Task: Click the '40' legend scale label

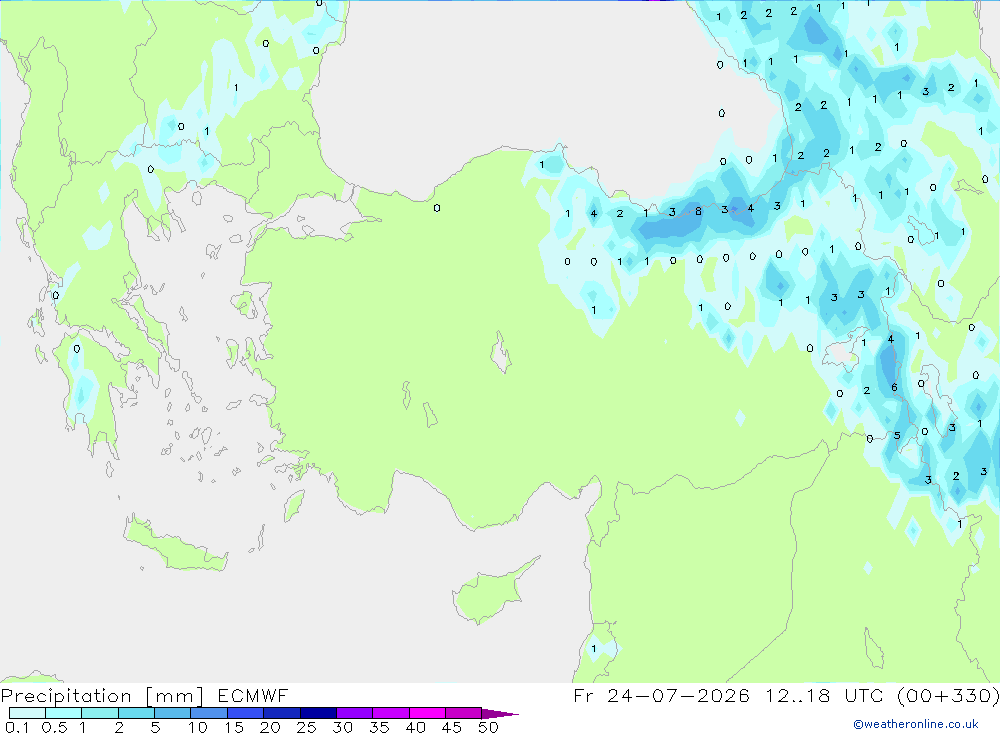Action: (415, 727)
